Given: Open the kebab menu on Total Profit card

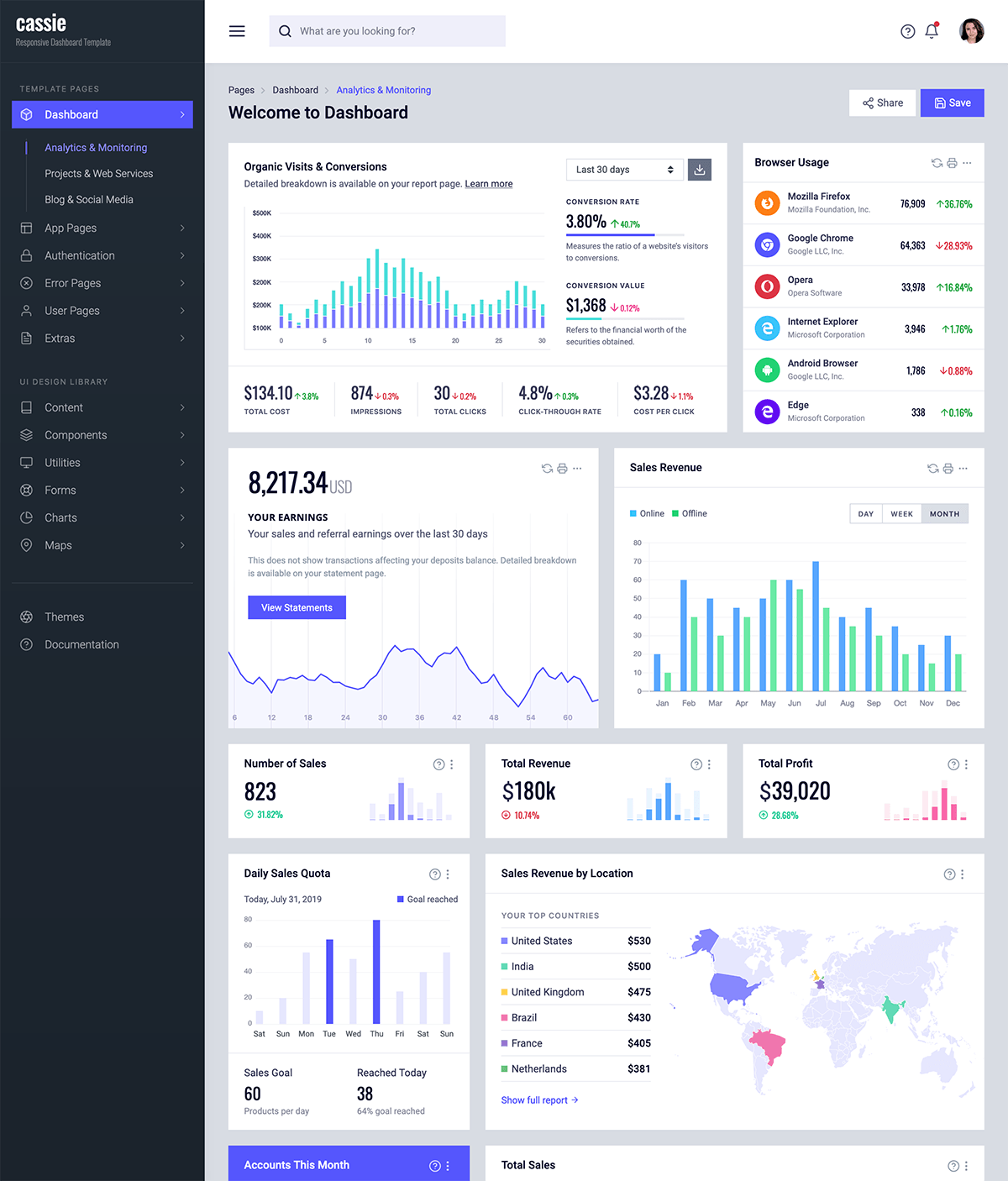Looking at the screenshot, I should (966, 764).
